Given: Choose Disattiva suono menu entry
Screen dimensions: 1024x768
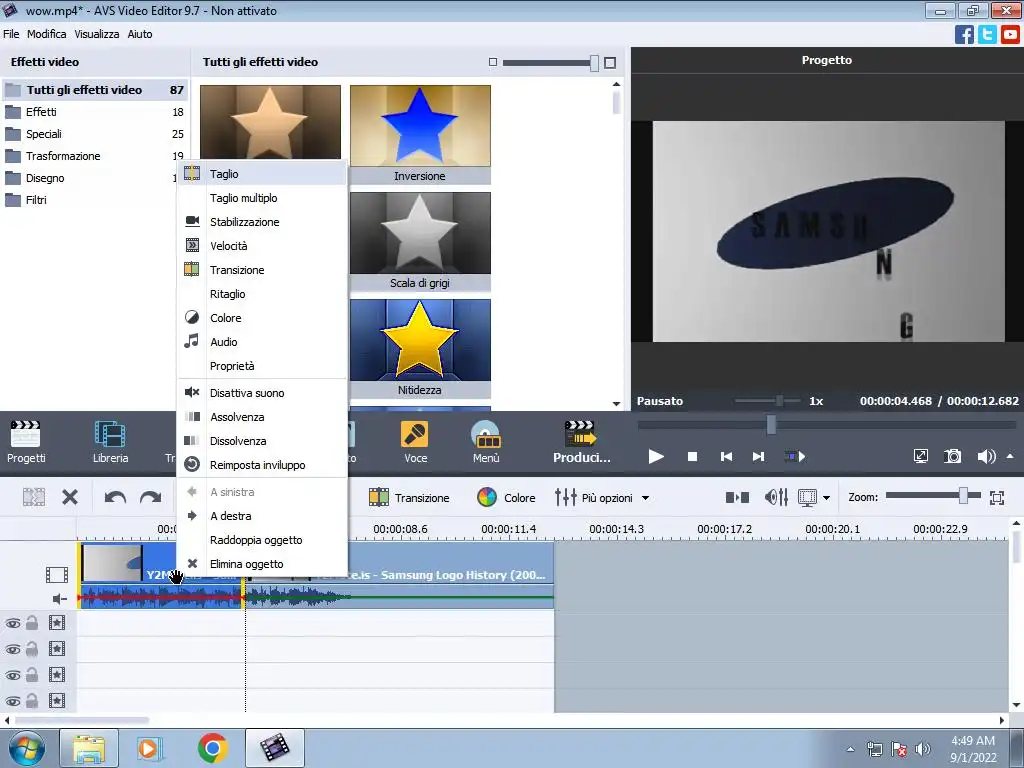Looking at the screenshot, I should click(x=262, y=393).
